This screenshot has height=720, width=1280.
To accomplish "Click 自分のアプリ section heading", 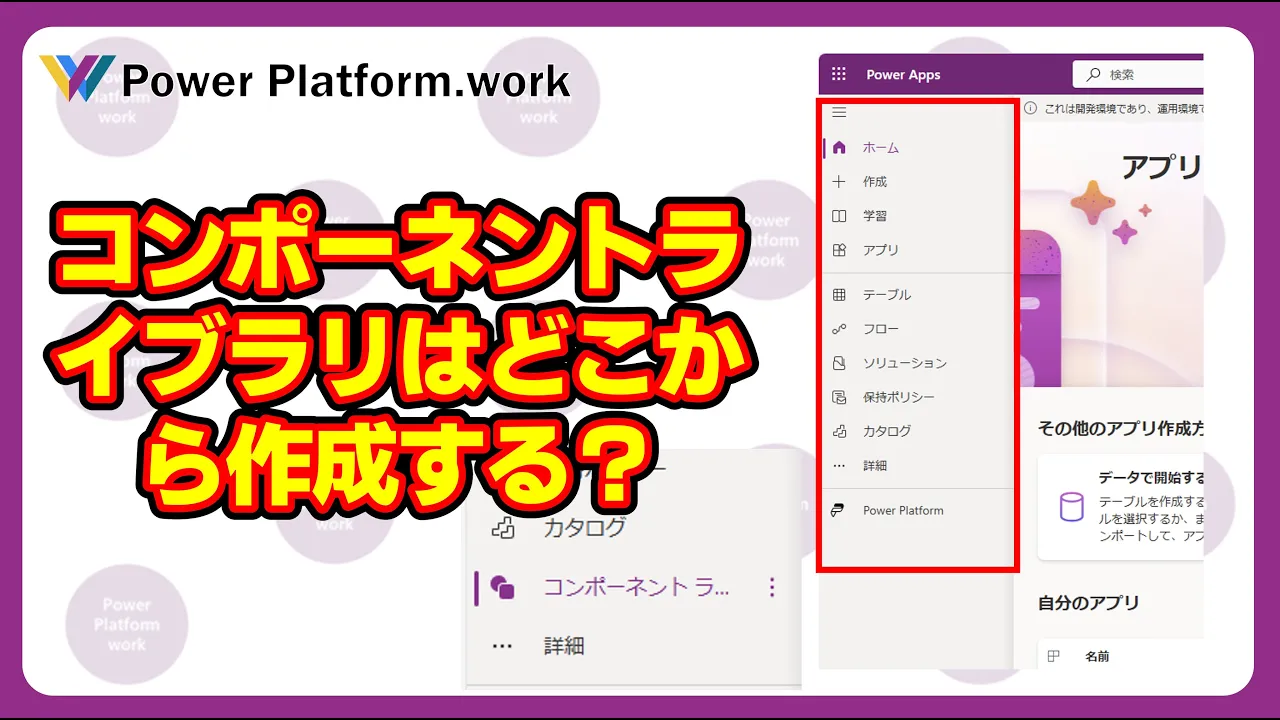I will pyautogui.click(x=1089, y=603).
